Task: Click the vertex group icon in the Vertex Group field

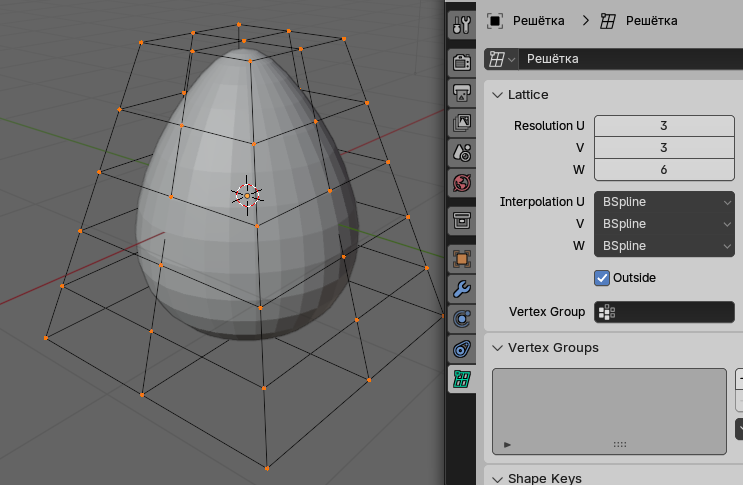Action: (x=607, y=312)
